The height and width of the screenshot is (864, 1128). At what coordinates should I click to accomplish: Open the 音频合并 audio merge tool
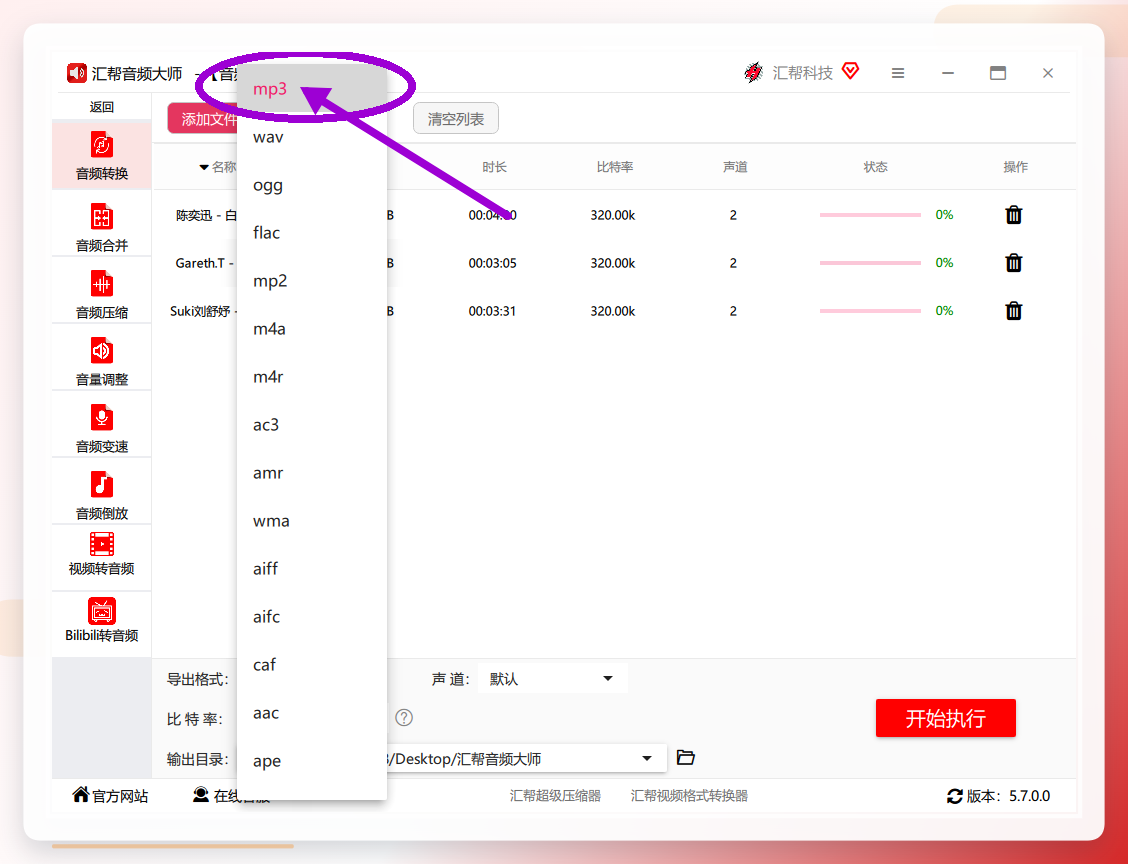(101, 227)
